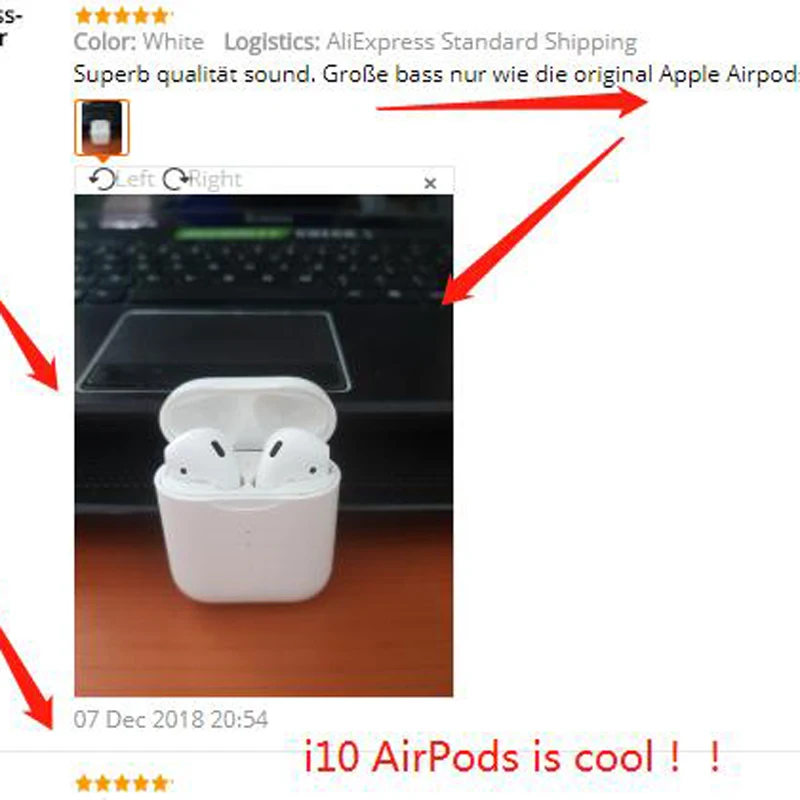Click the third star of top review rating

(122, 16)
